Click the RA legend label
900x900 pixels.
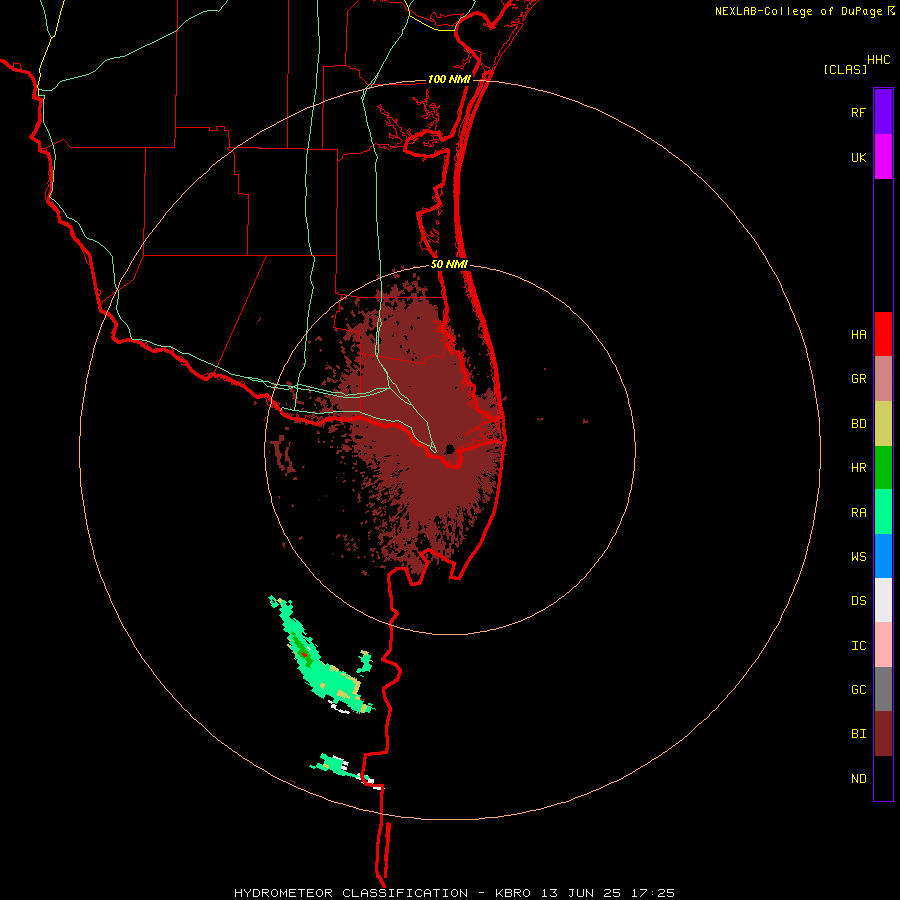(x=858, y=512)
